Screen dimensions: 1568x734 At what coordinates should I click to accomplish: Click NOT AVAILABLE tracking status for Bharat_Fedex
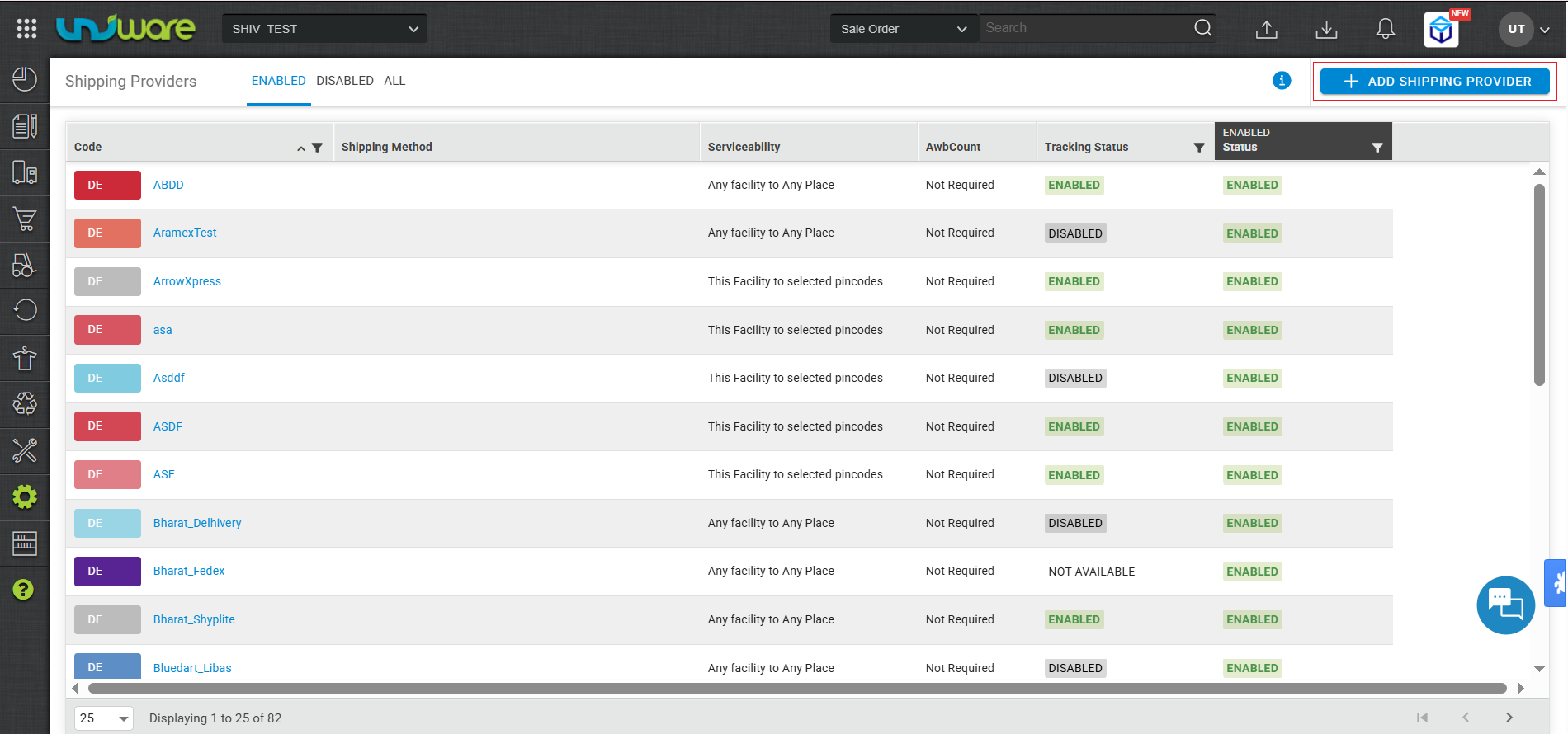click(1092, 572)
